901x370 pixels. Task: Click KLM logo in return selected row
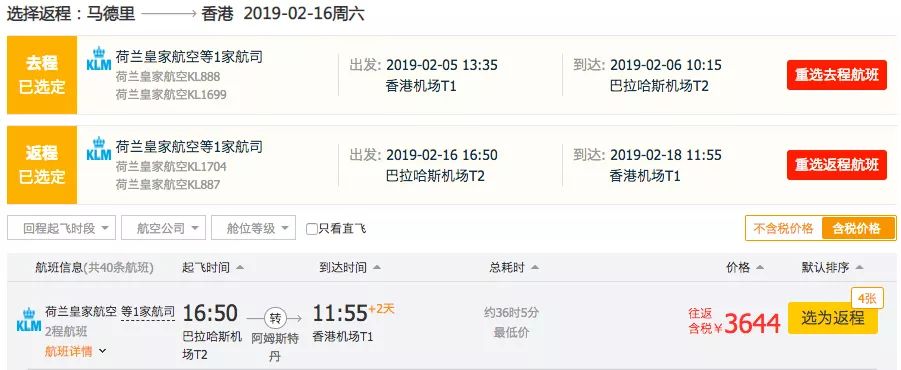click(98, 149)
